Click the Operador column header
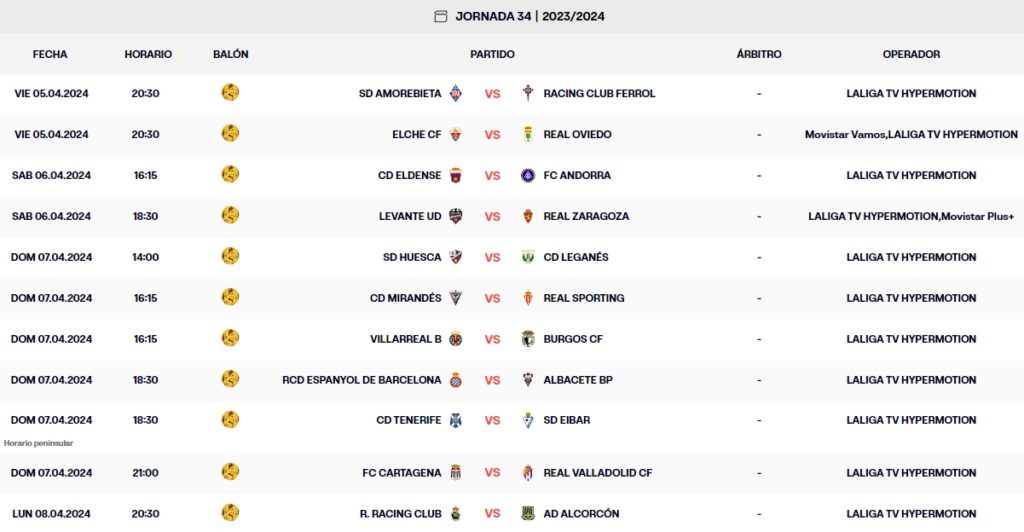This screenshot has height=532, width=1024. point(911,54)
